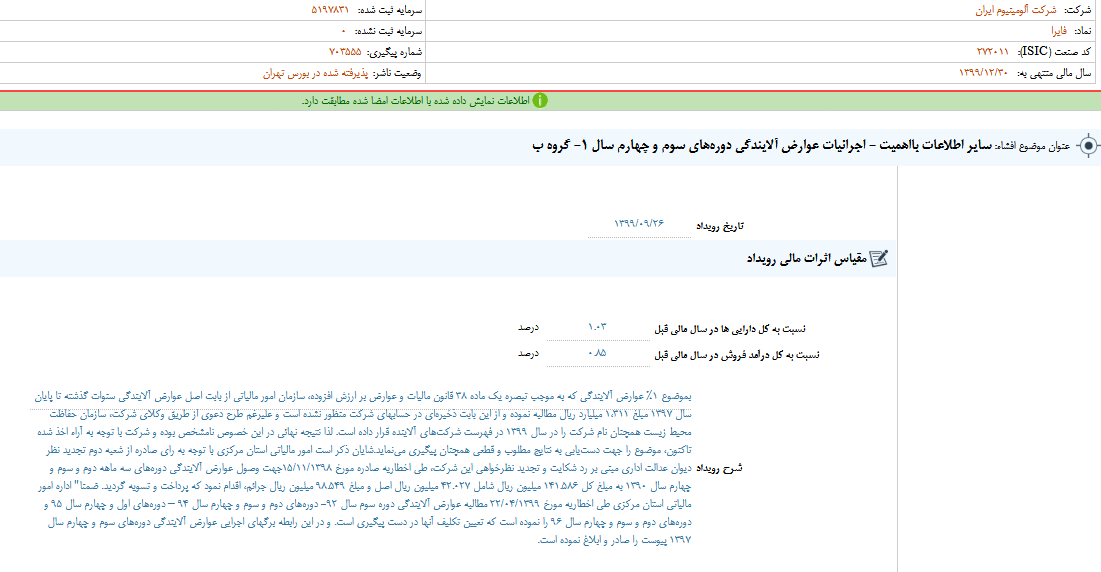Click tracking number ۷۰۳۵۵۵
1101x572 pixels.
pos(345,51)
